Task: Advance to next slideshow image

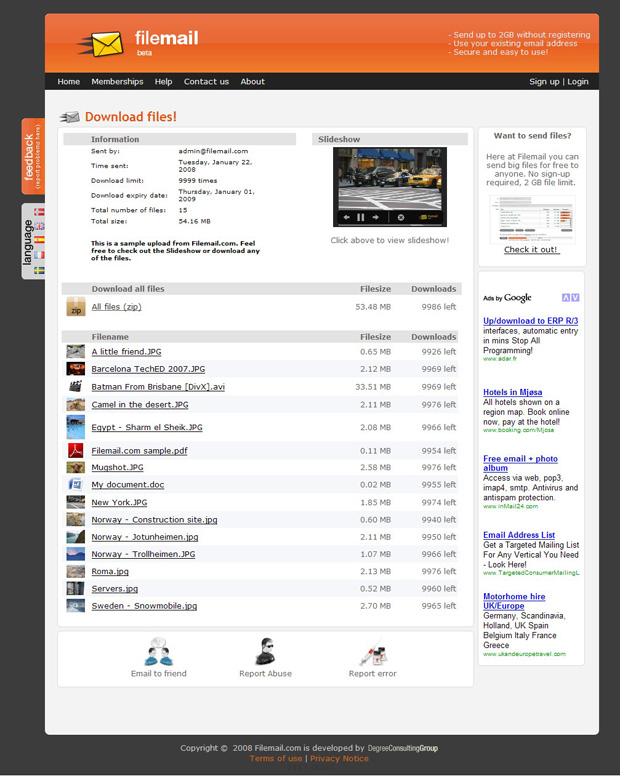Action: coord(376,217)
